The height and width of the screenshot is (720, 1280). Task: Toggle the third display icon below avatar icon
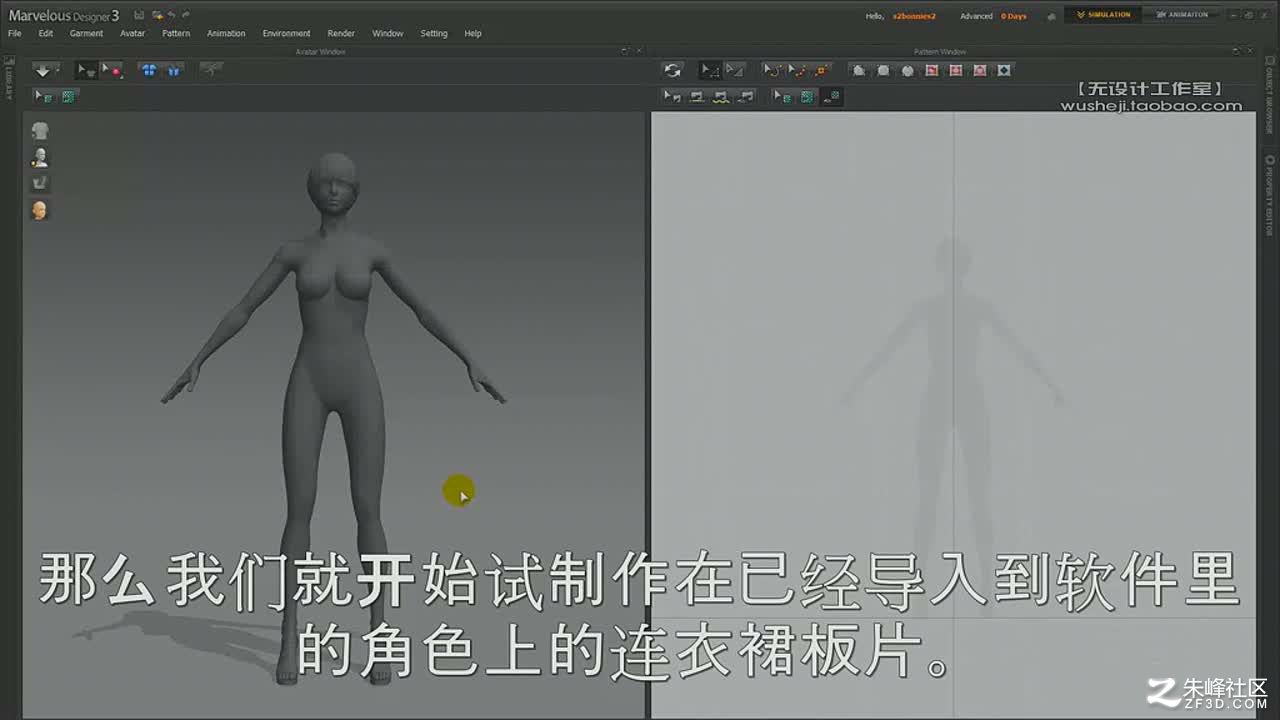(40, 183)
